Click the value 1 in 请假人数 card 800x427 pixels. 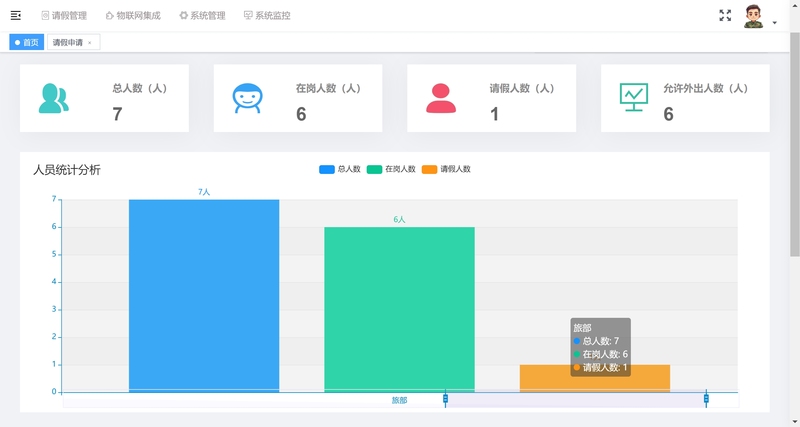[x=494, y=114]
